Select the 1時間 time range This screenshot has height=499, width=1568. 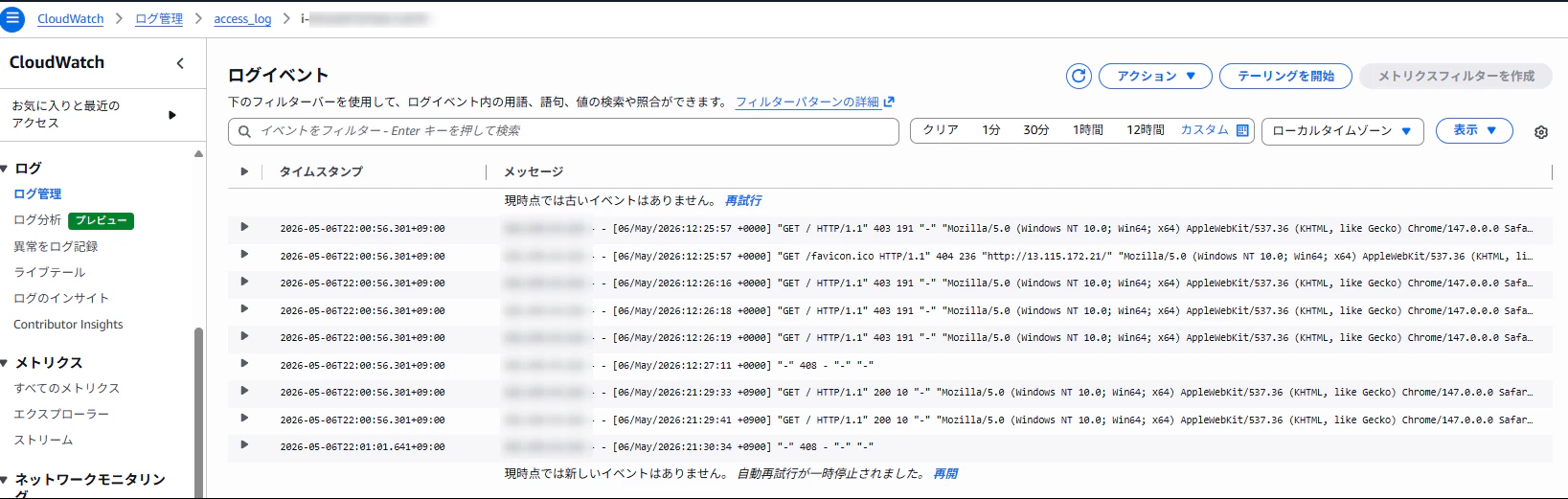click(x=1088, y=130)
